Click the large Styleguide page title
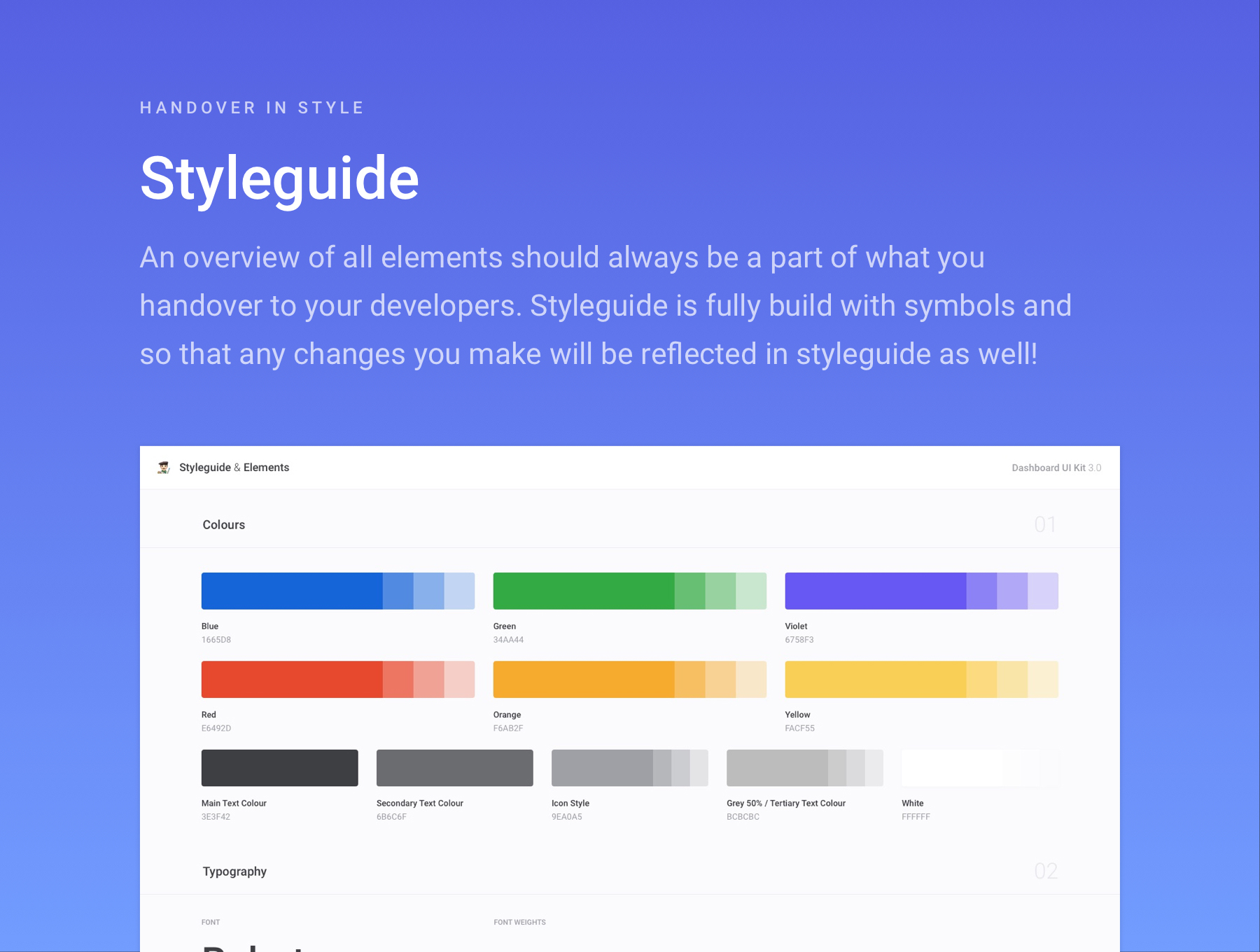Image resolution: width=1260 pixels, height=952 pixels. pos(279,178)
